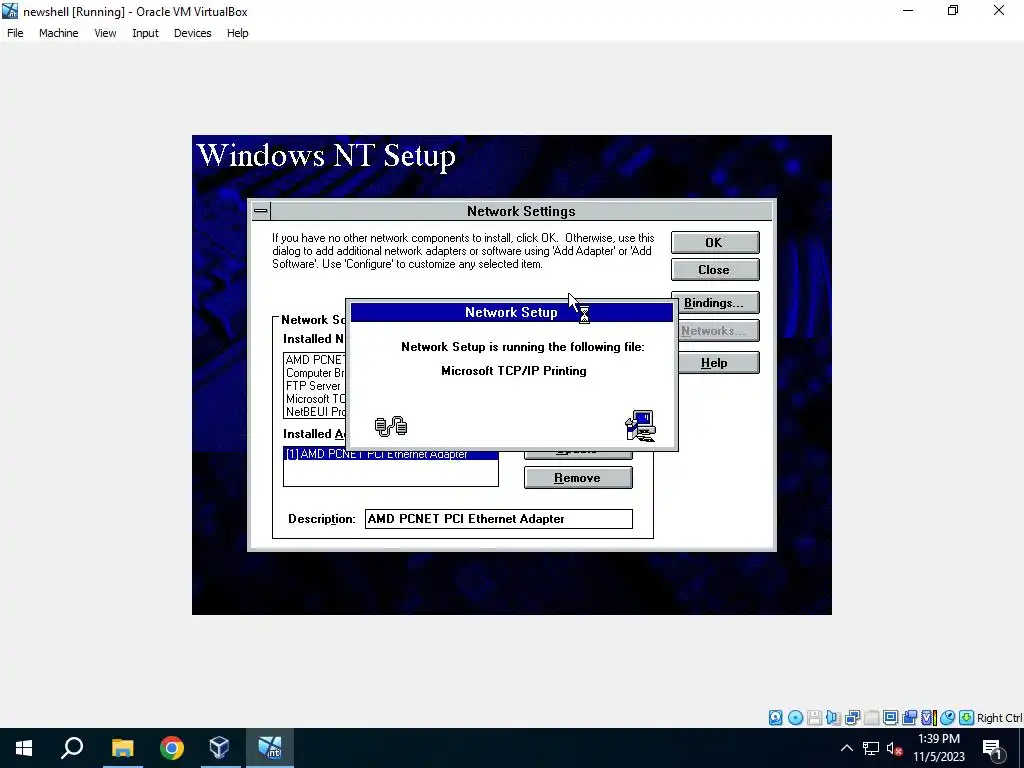Click the computer icon in Network Setup dialog

(x=641, y=426)
